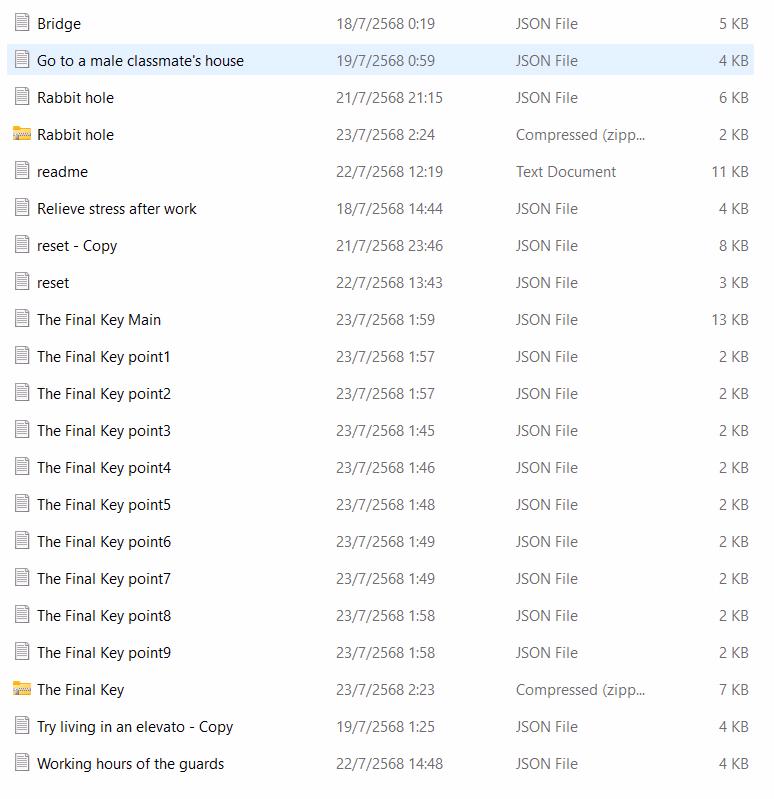The width and height of the screenshot is (774, 799).
Task: Select the reset file dated 22/7/2568 13:43
Action: tap(53, 283)
